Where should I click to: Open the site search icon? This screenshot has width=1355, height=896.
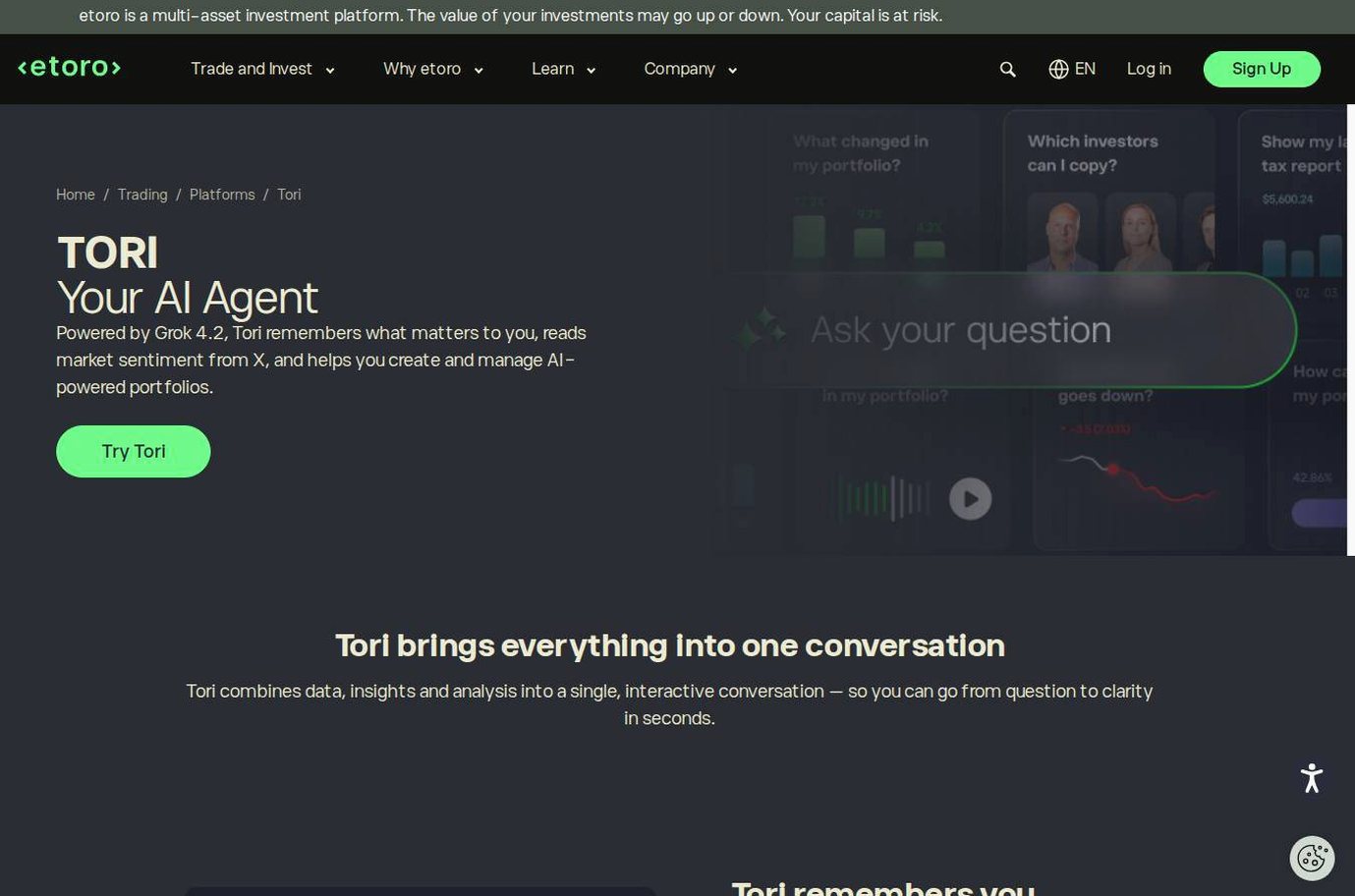(x=1007, y=69)
